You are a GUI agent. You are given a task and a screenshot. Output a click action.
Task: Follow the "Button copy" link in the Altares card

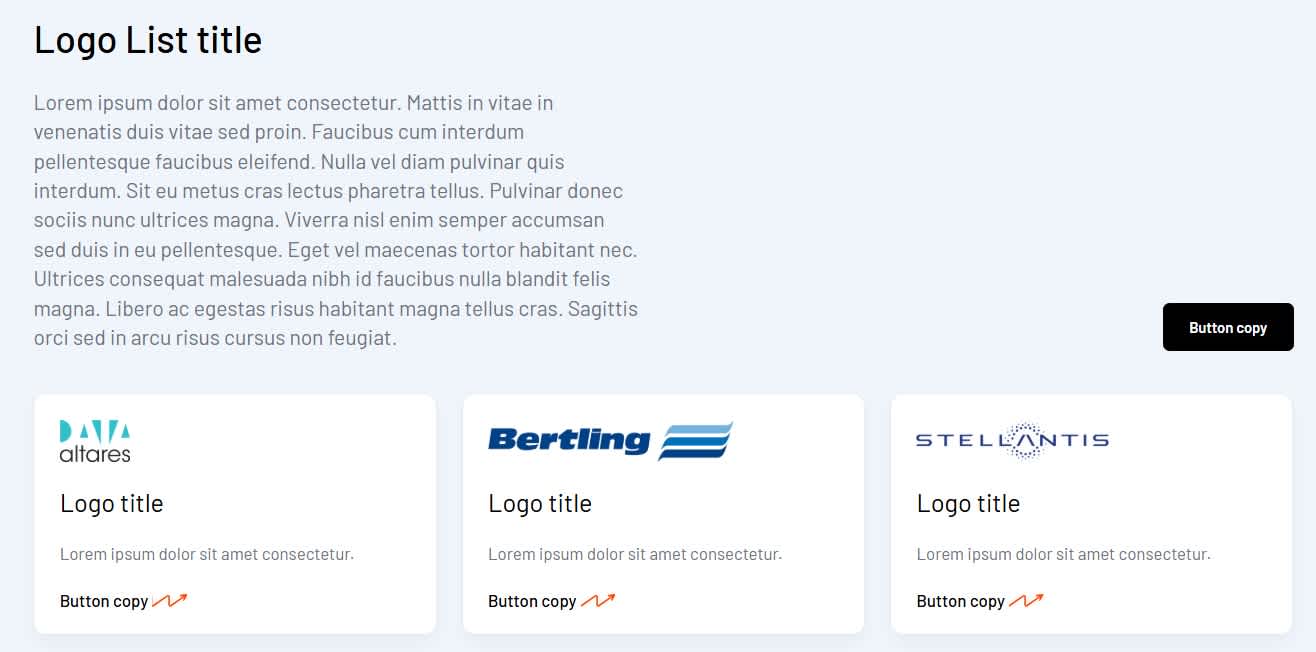point(104,601)
